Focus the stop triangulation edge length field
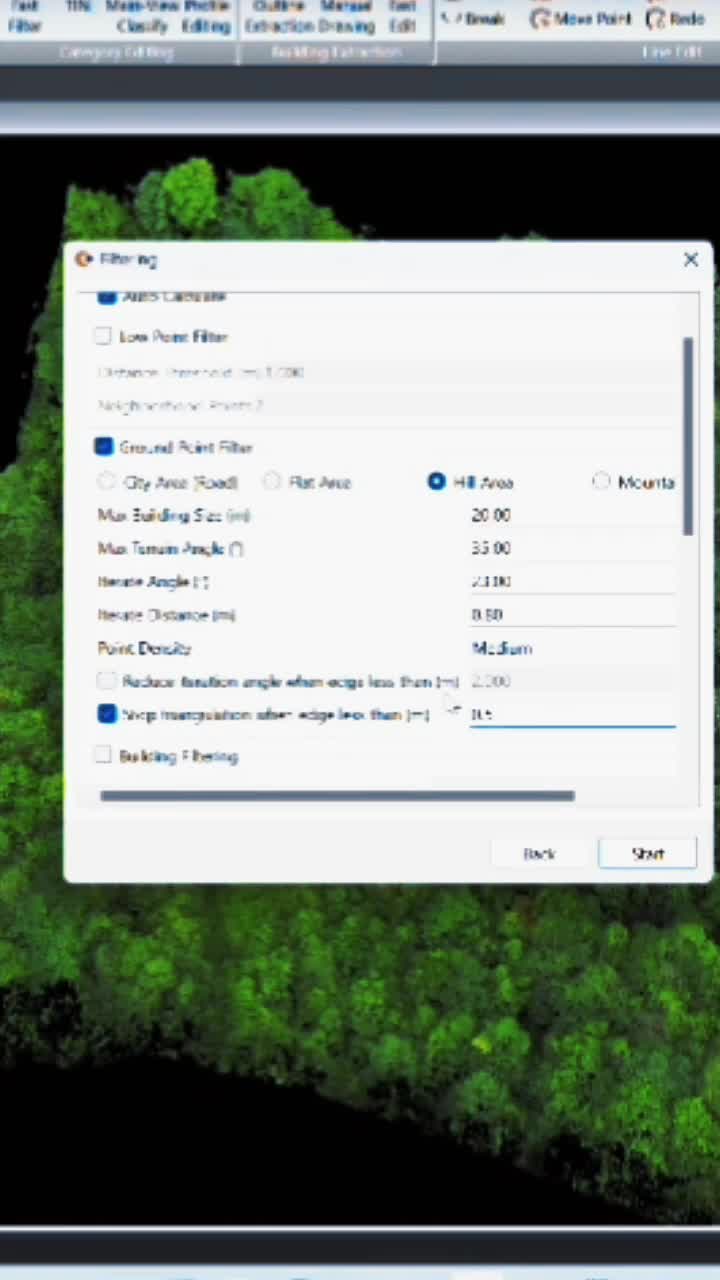 pos(572,714)
